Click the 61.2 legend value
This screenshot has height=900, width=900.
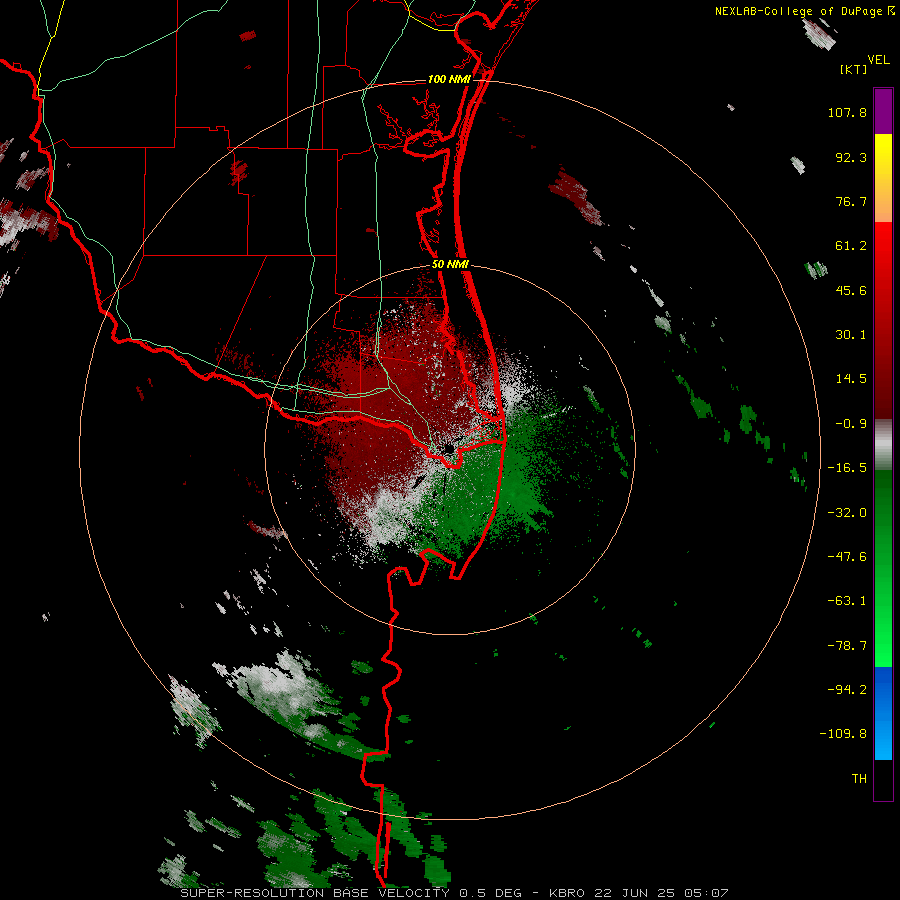pyautogui.click(x=851, y=246)
